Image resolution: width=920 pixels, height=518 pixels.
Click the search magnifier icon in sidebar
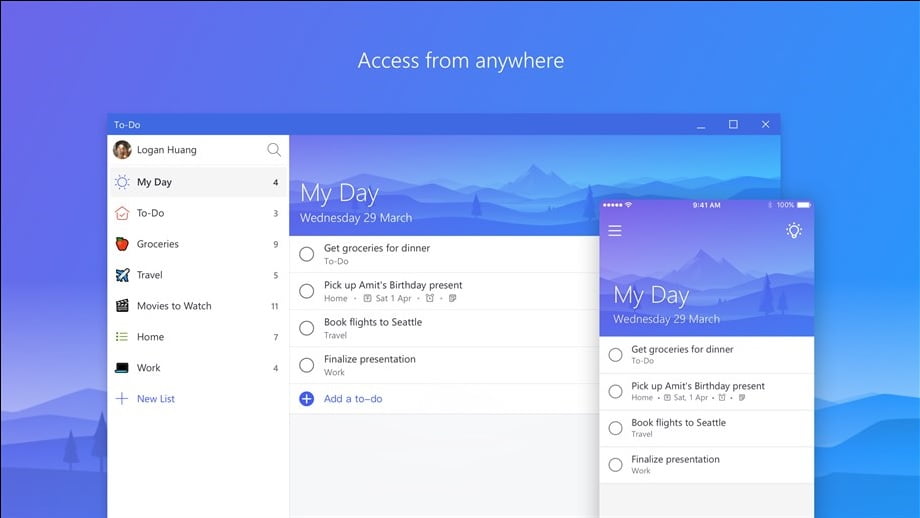[x=273, y=150]
